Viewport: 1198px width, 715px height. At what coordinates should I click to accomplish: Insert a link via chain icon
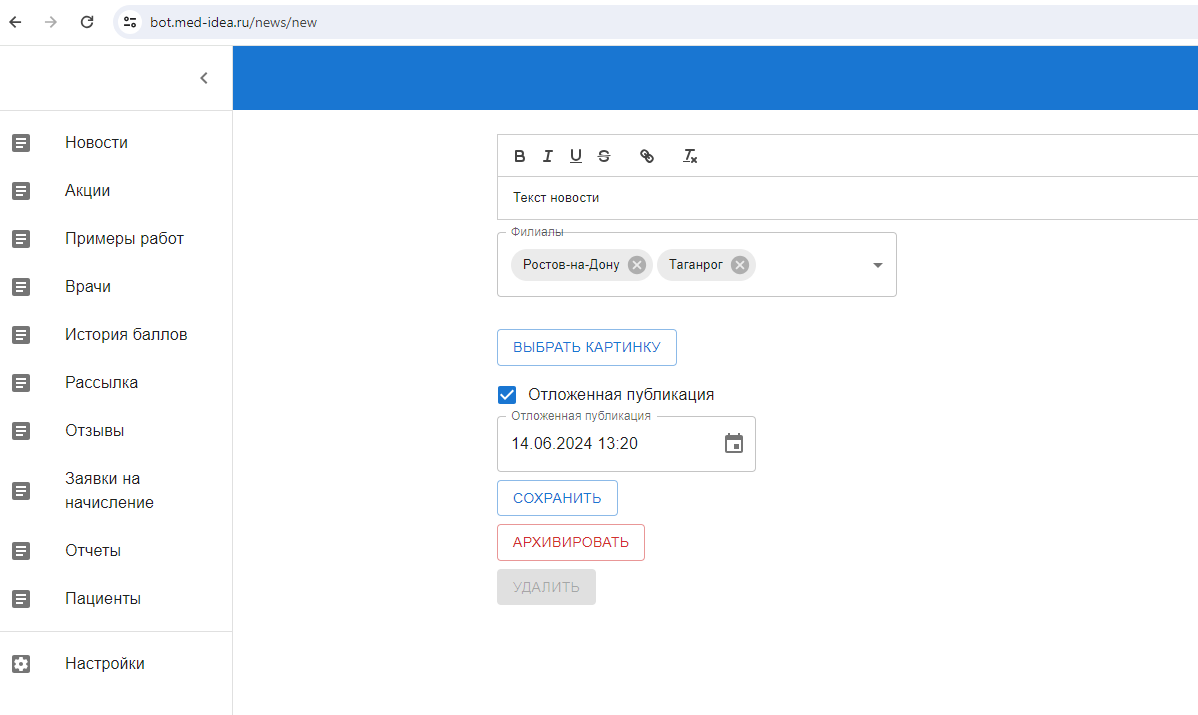(x=647, y=156)
